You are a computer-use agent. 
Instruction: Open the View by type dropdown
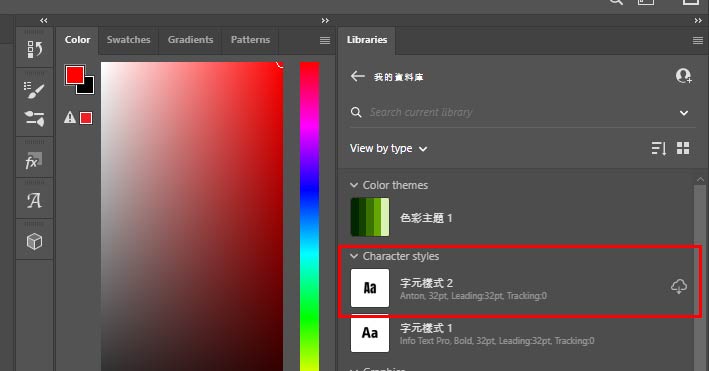click(x=388, y=148)
